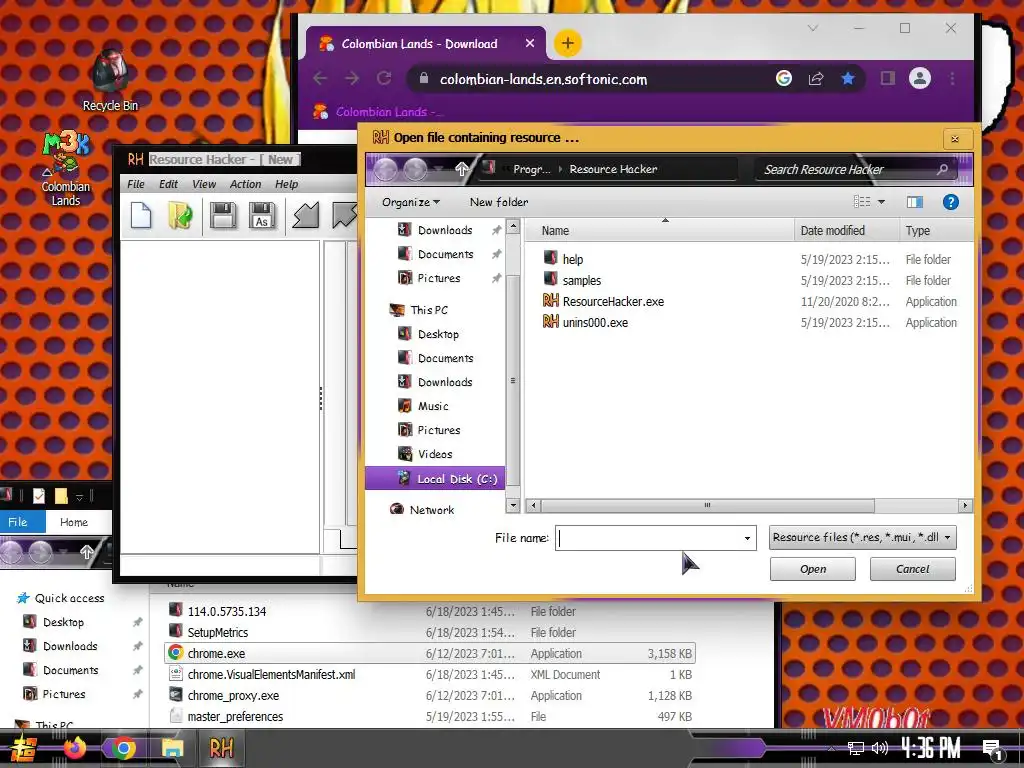The height and width of the screenshot is (768, 1024).
Task: Click the forward arrow in file dialog
Action: pyautogui.click(x=415, y=169)
